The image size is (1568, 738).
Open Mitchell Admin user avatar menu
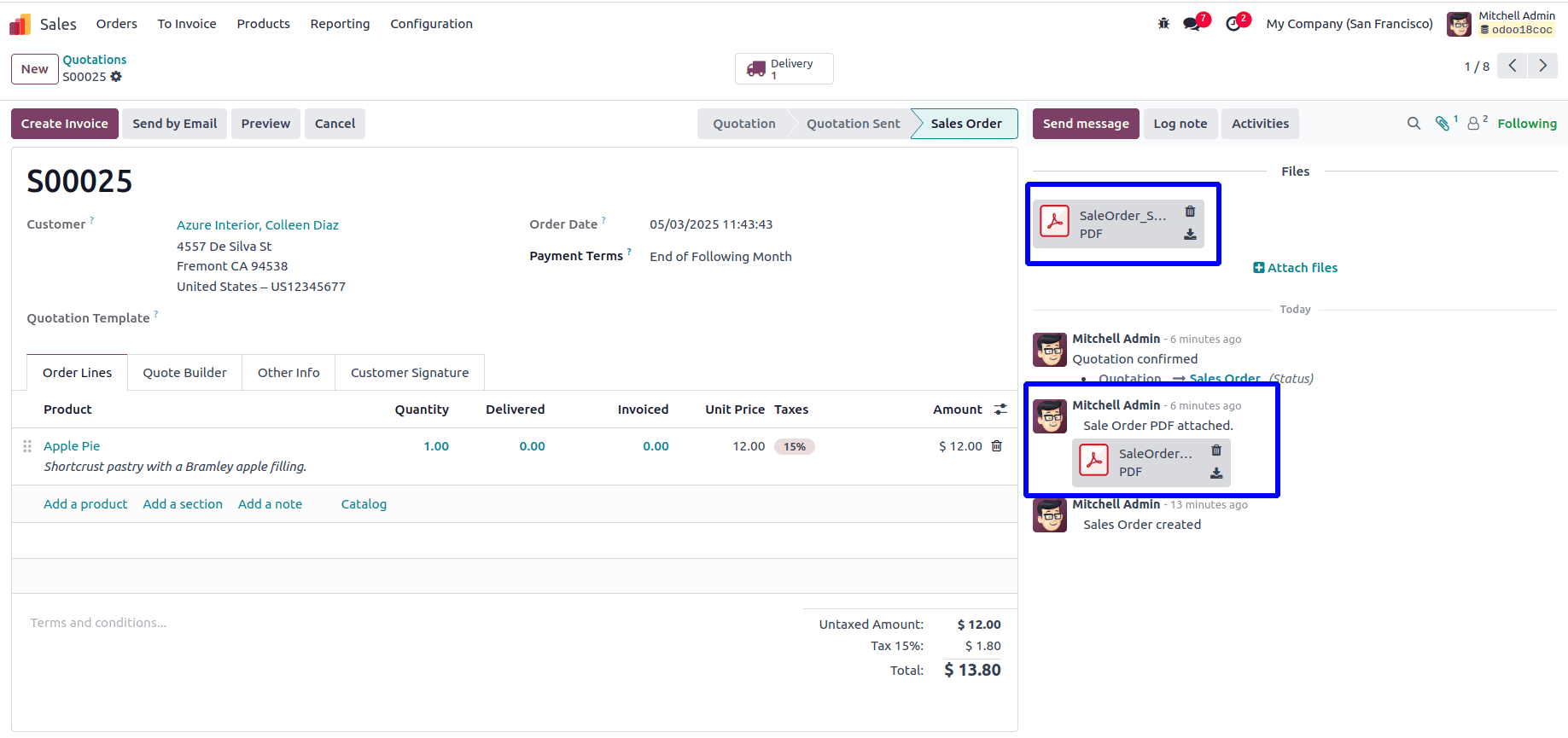1459,24
